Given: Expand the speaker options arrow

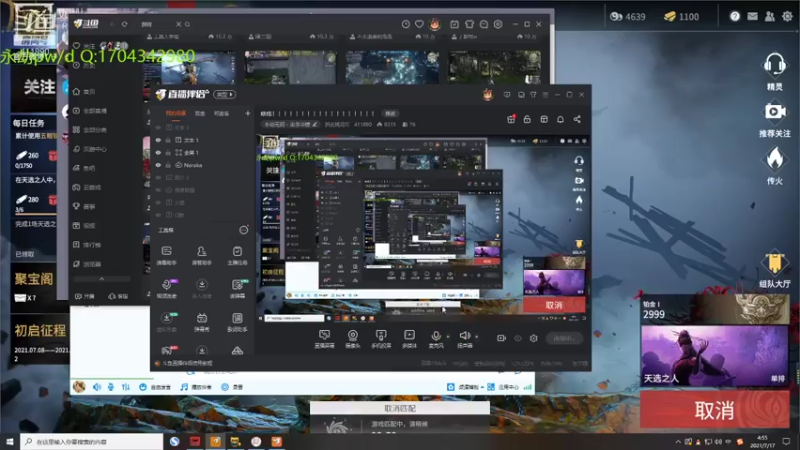Looking at the screenshot, I should pos(476,336).
